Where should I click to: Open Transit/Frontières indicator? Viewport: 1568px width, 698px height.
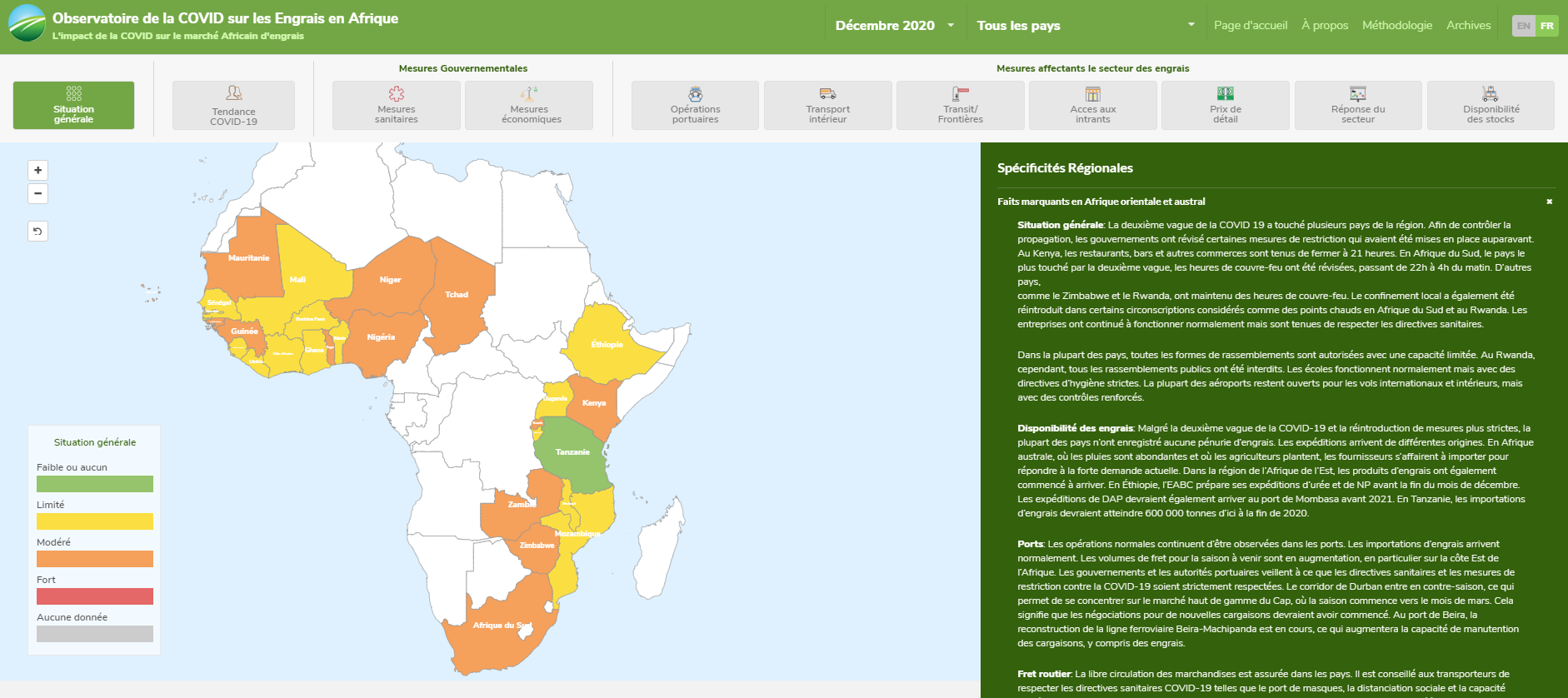coord(960,106)
